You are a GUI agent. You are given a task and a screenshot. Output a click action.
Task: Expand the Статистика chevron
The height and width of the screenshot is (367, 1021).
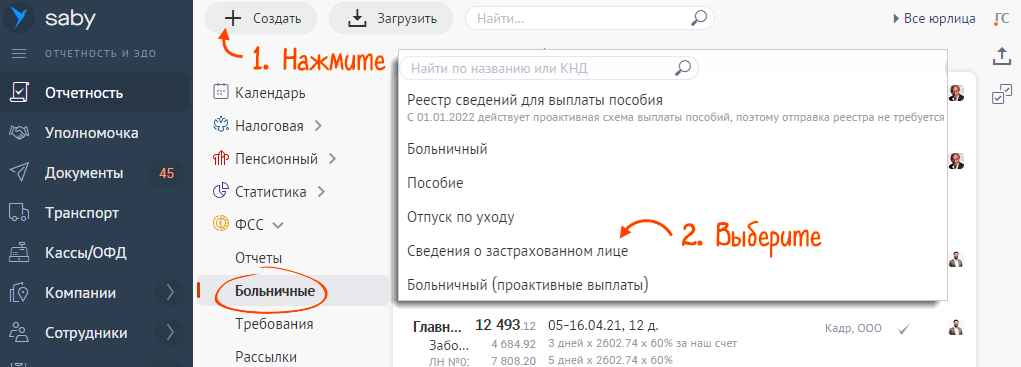(x=320, y=192)
